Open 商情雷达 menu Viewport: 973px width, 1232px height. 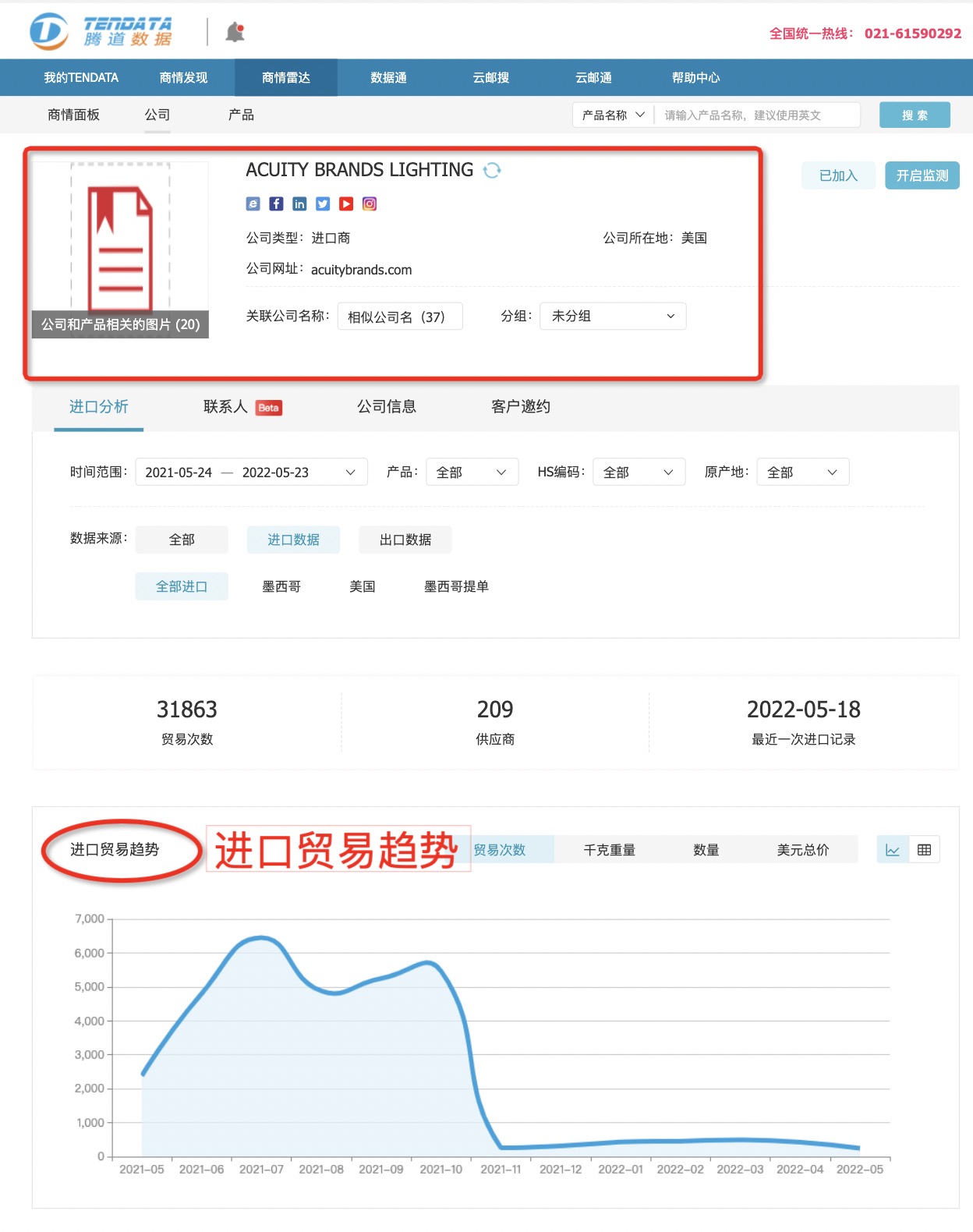tap(286, 77)
